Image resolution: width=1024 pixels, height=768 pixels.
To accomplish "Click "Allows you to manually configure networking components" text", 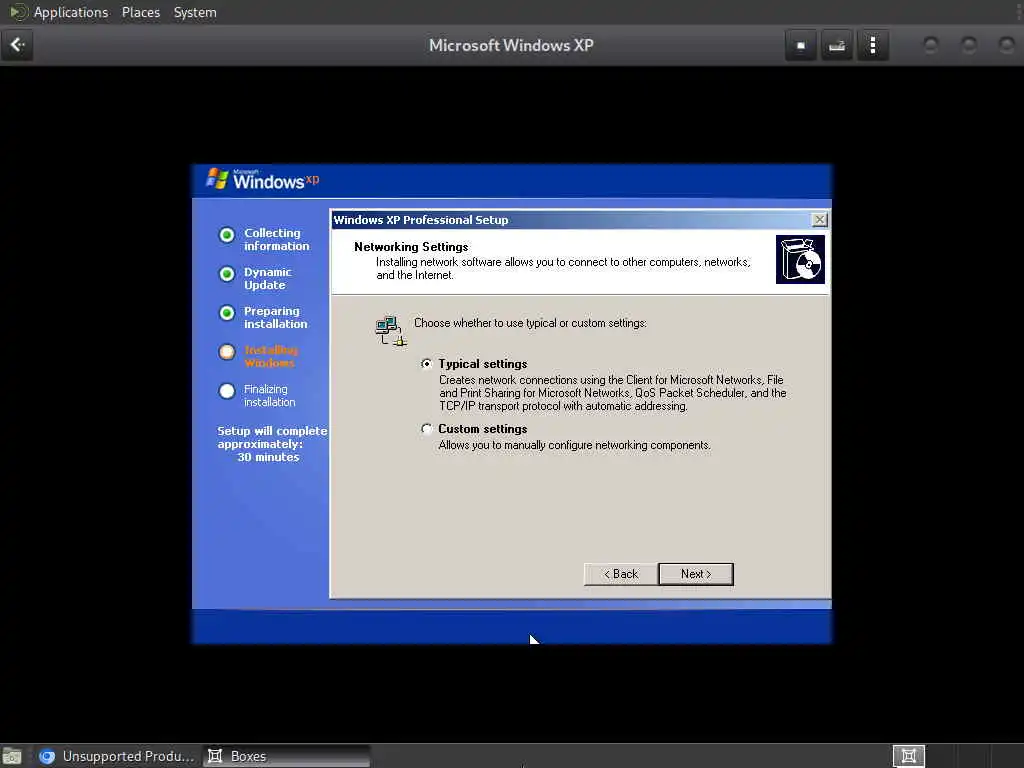I will pyautogui.click(x=574, y=445).
